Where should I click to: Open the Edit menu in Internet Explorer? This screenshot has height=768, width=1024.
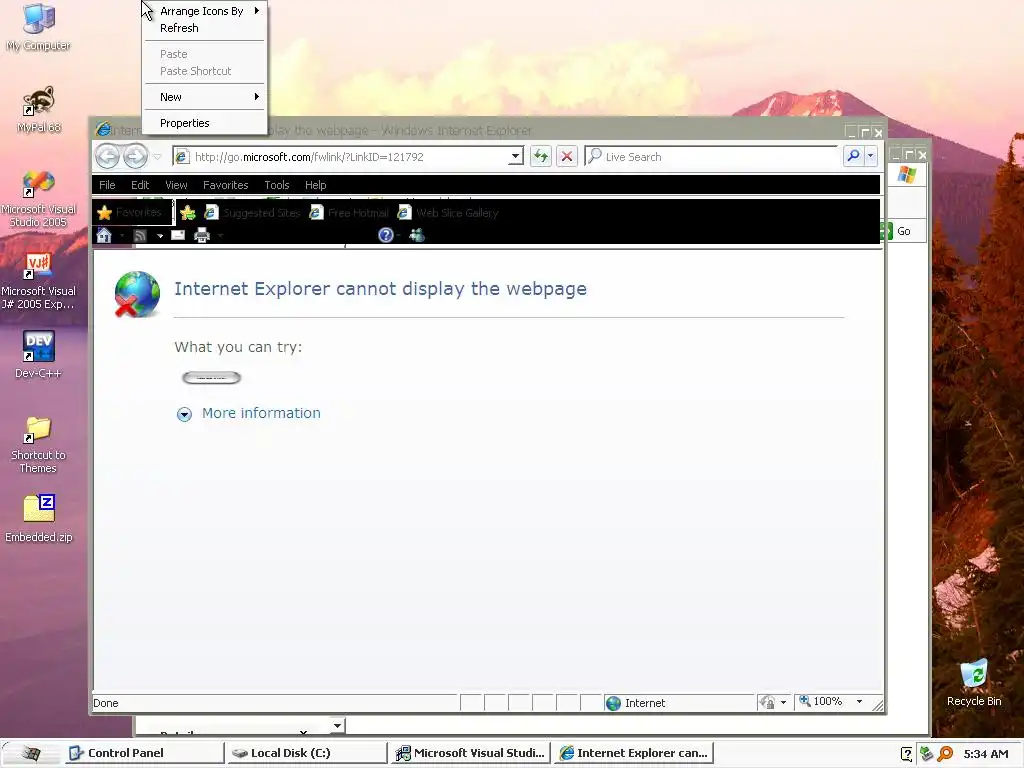[140, 185]
